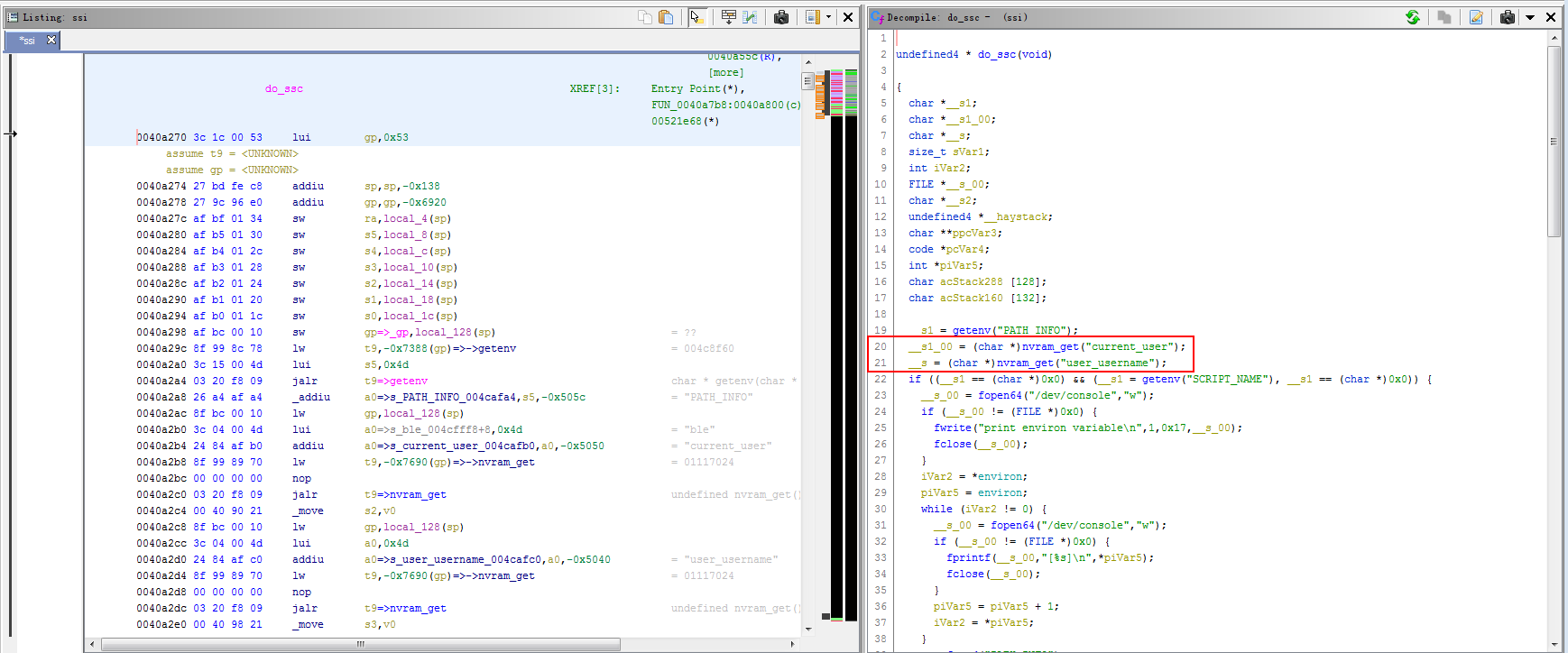Image resolution: width=1568 pixels, height=653 pixels.
Task: Re-decompile with the green refresh icon
Action: tap(1413, 17)
